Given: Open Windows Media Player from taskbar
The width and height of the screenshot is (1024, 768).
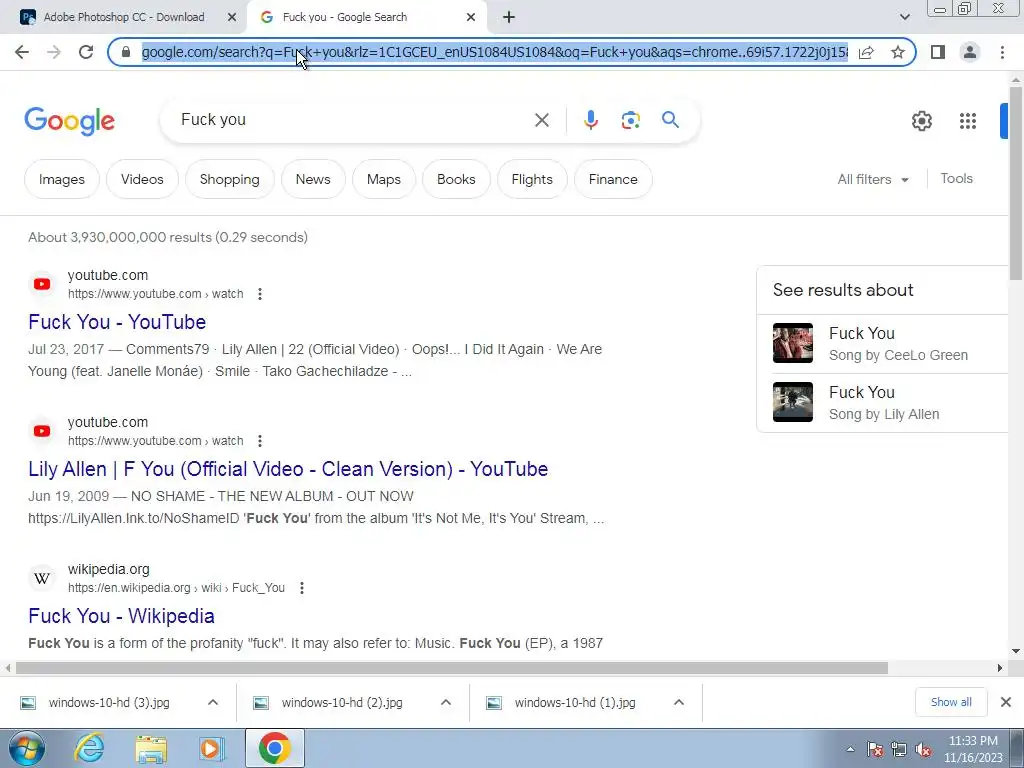Looking at the screenshot, I should pos(211,748).
